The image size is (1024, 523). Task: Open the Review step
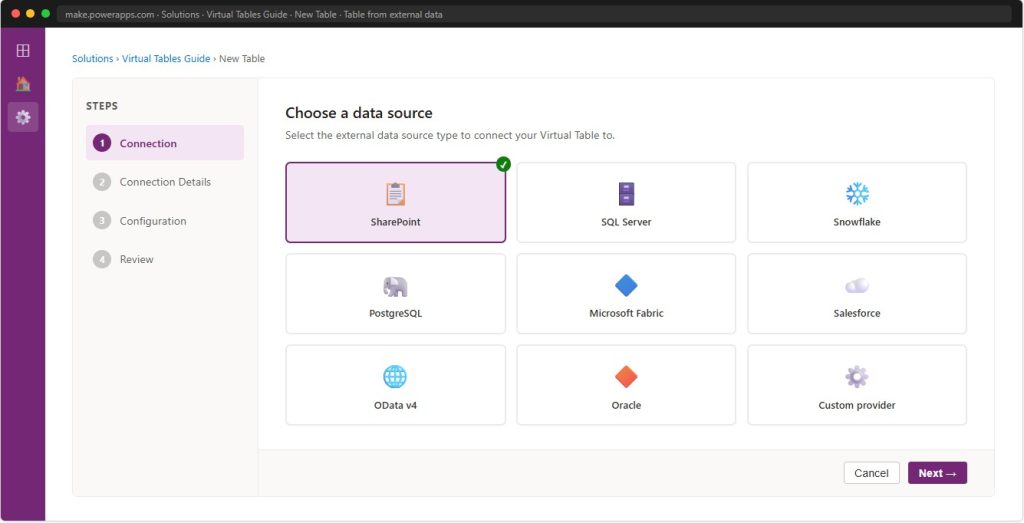tap(165, 259)
